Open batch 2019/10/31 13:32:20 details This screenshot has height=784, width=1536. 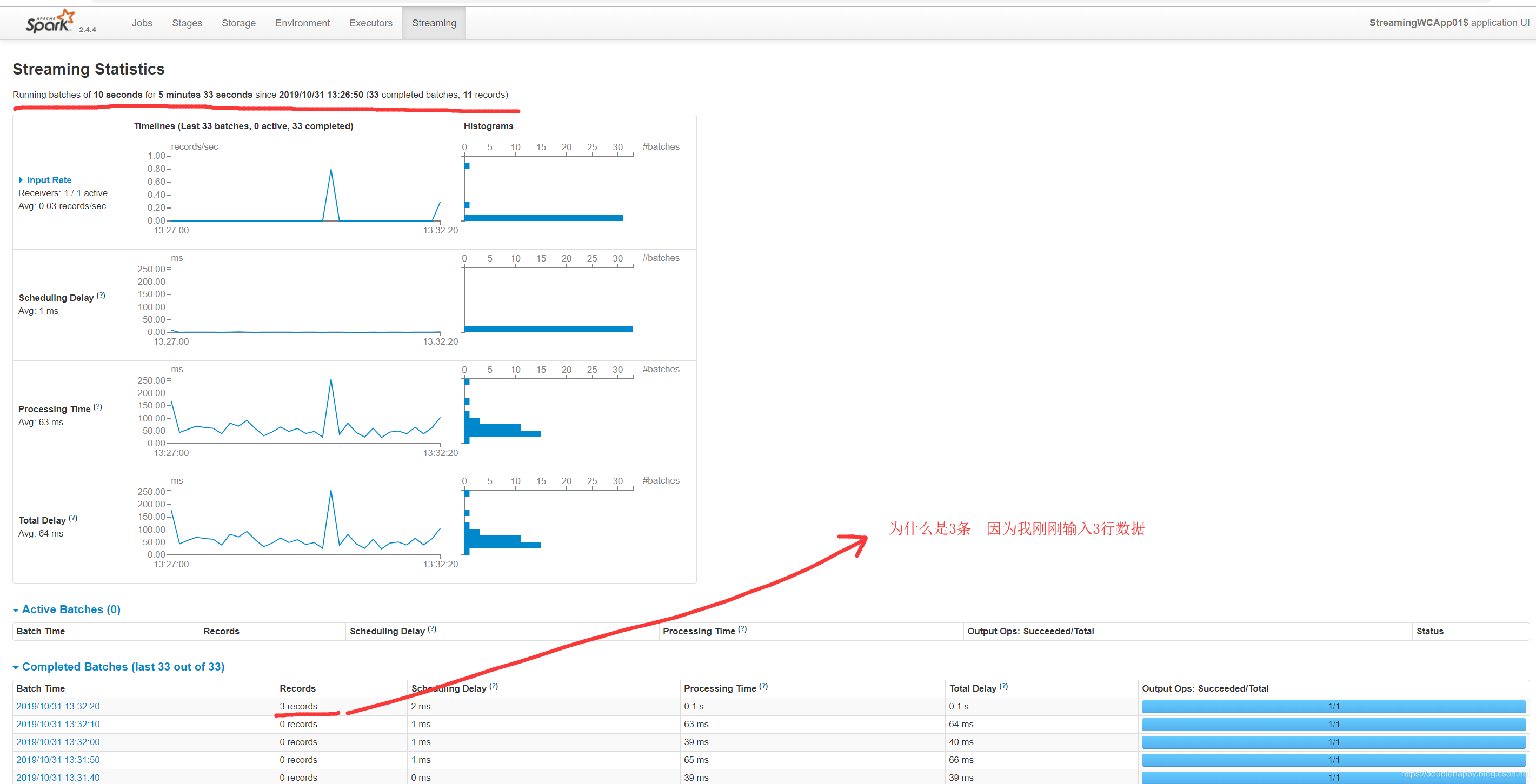click(58, 707)
